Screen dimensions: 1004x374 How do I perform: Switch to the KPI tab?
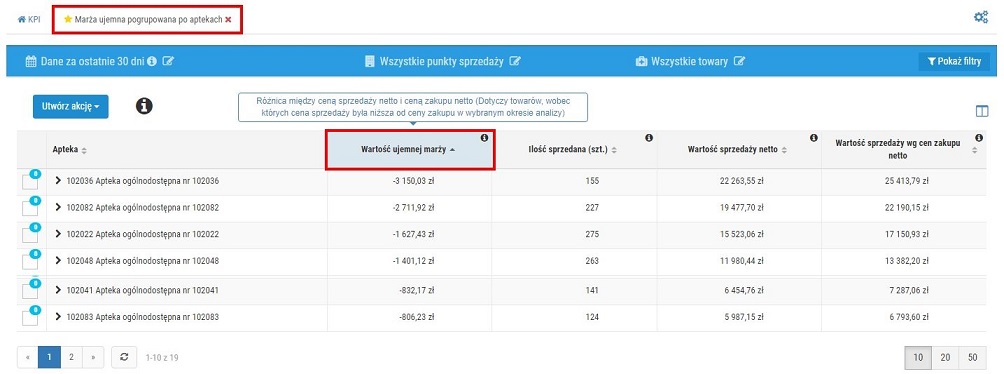(x=29, y=20)
